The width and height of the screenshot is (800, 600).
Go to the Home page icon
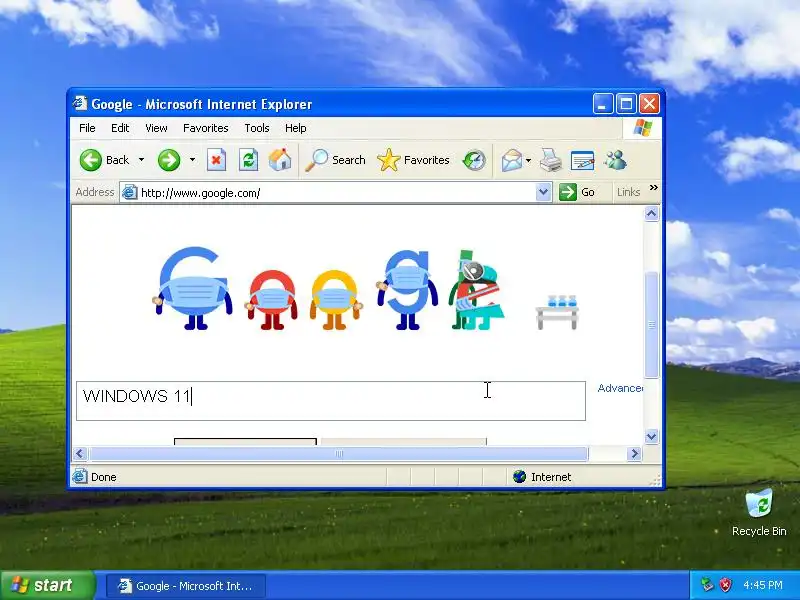click(280, 160)
